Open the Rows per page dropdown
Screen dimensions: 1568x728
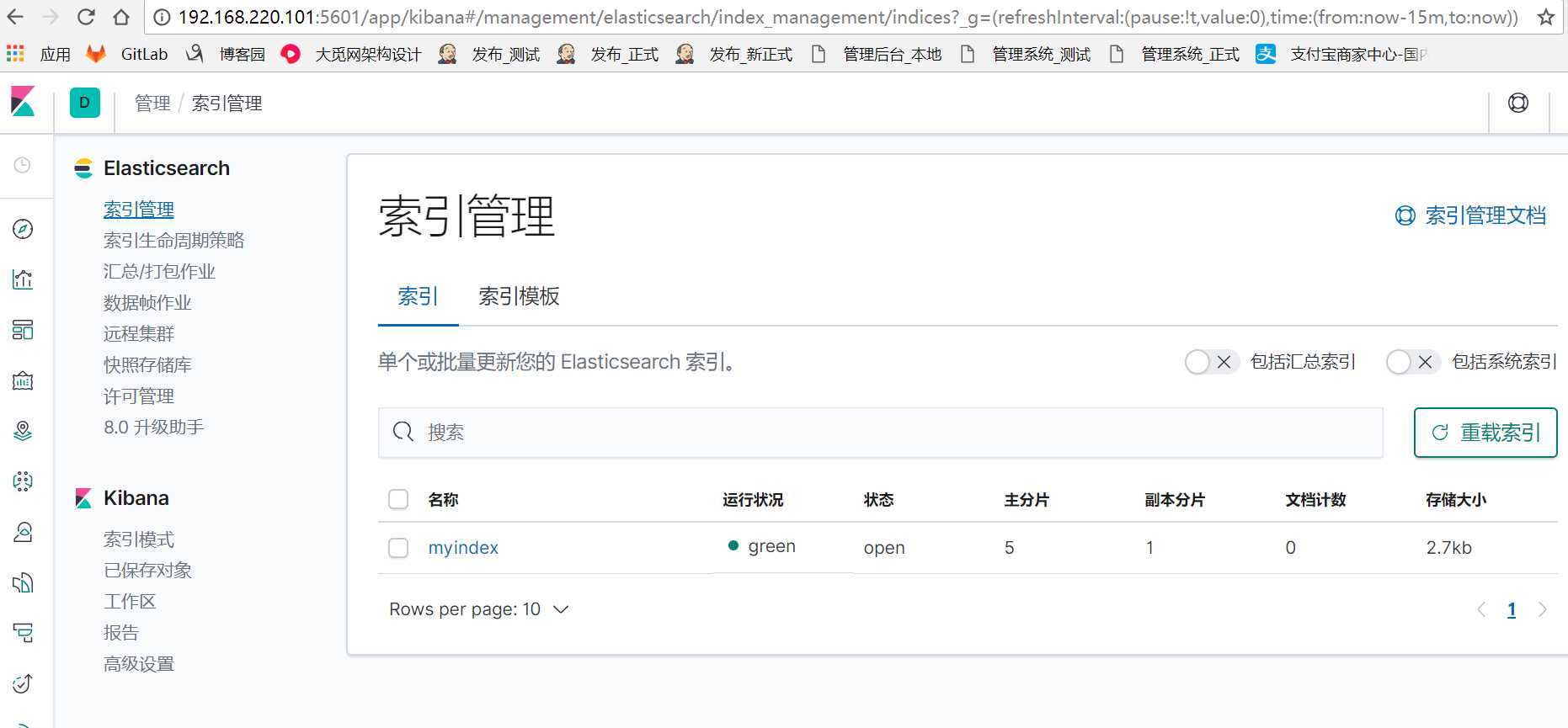coord(479,609)
